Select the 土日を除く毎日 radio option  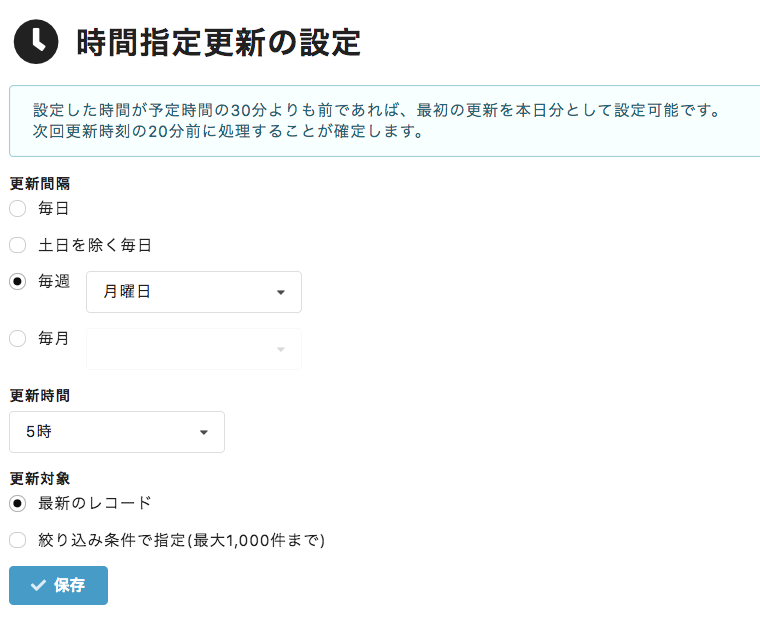pos(17,245)
